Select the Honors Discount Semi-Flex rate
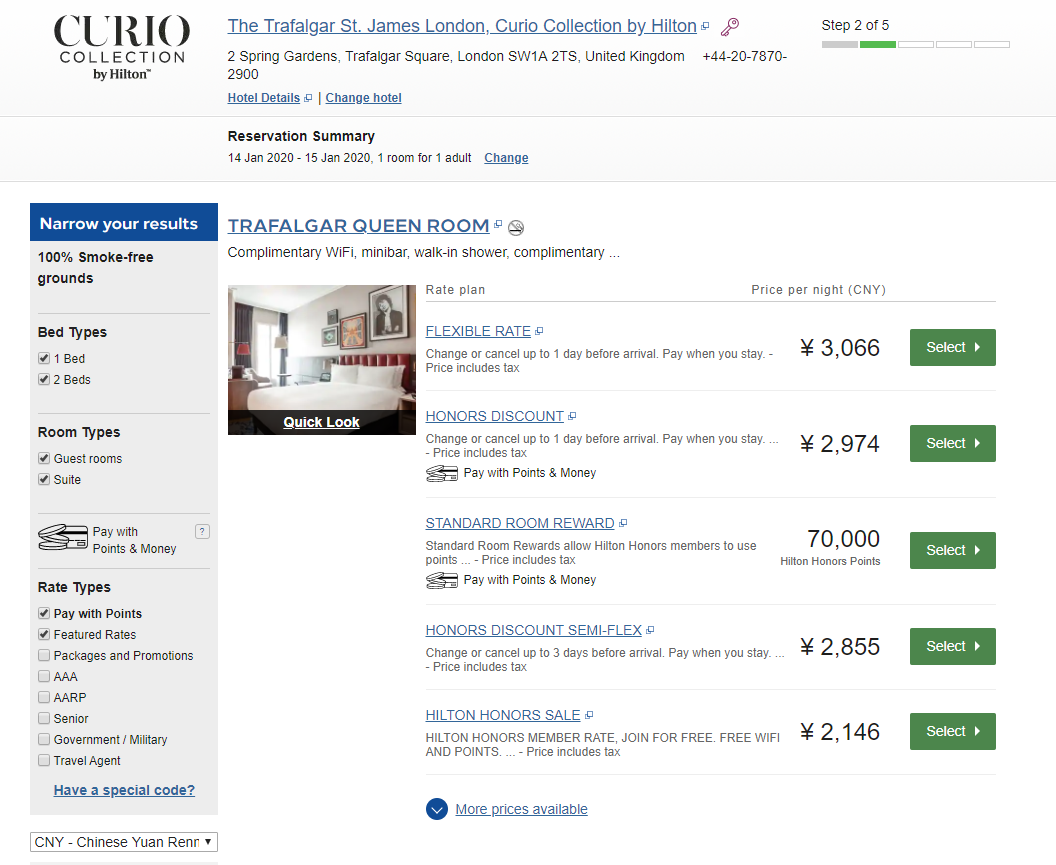The image size is (1056, 865). tap(952, 647)
